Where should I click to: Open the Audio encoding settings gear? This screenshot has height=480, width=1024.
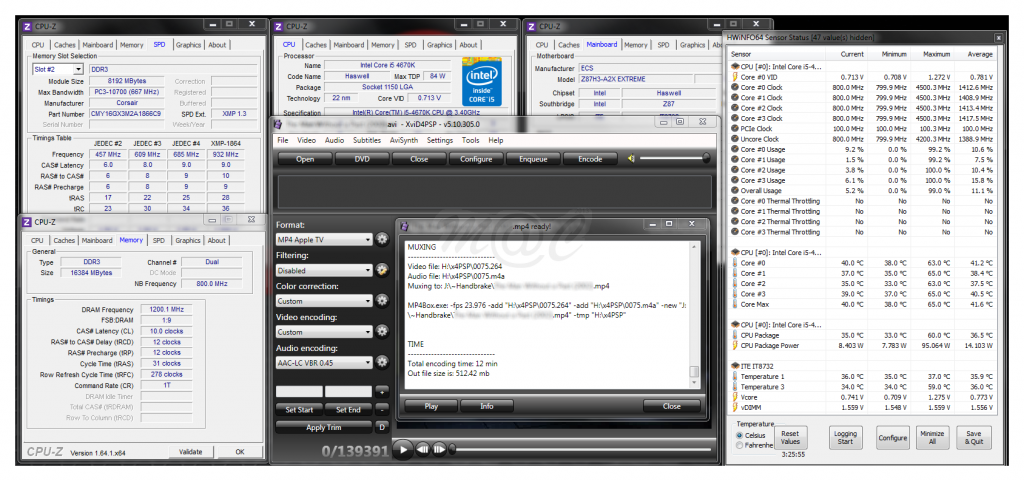(x=381, y=364)
